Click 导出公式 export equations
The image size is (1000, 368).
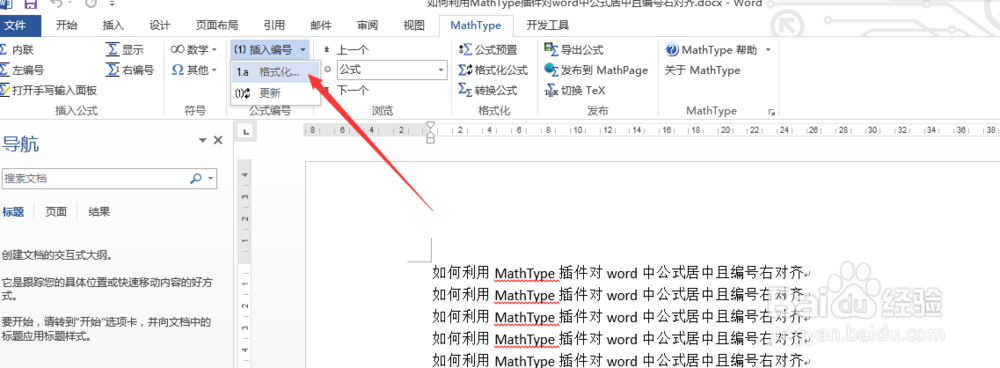tap(574, 50)
